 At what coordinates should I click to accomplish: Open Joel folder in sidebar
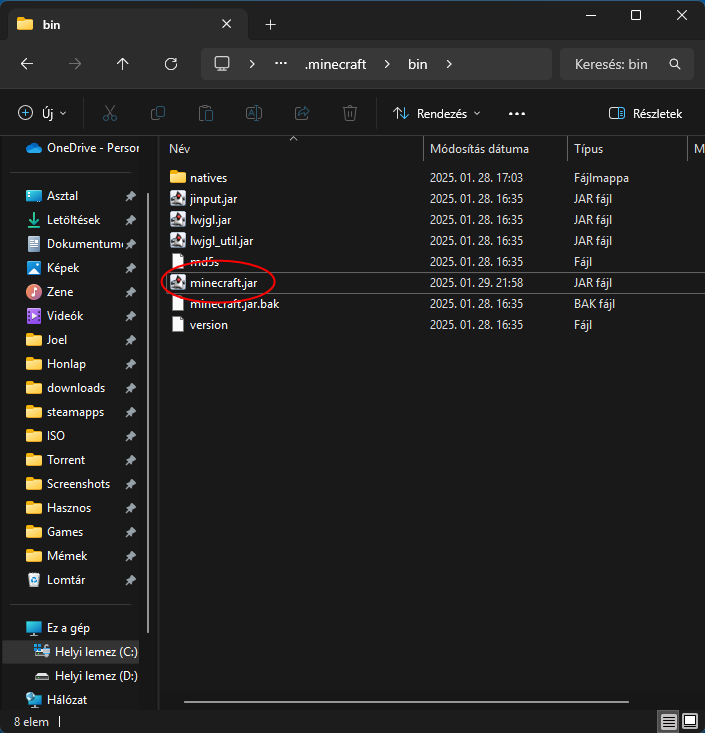[x=46, y=340]
